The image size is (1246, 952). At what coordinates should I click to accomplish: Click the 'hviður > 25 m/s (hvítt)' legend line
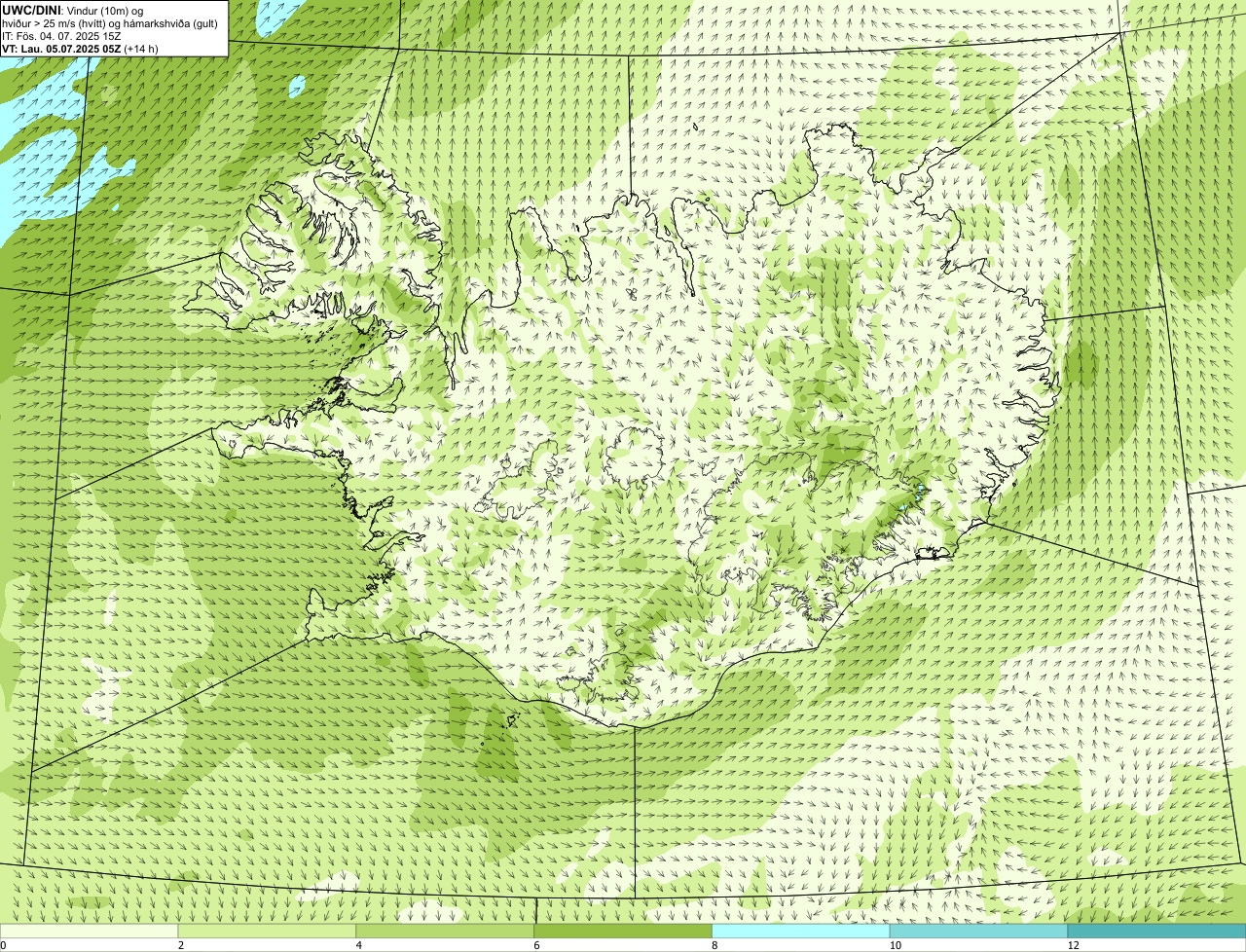pos(110,22)
